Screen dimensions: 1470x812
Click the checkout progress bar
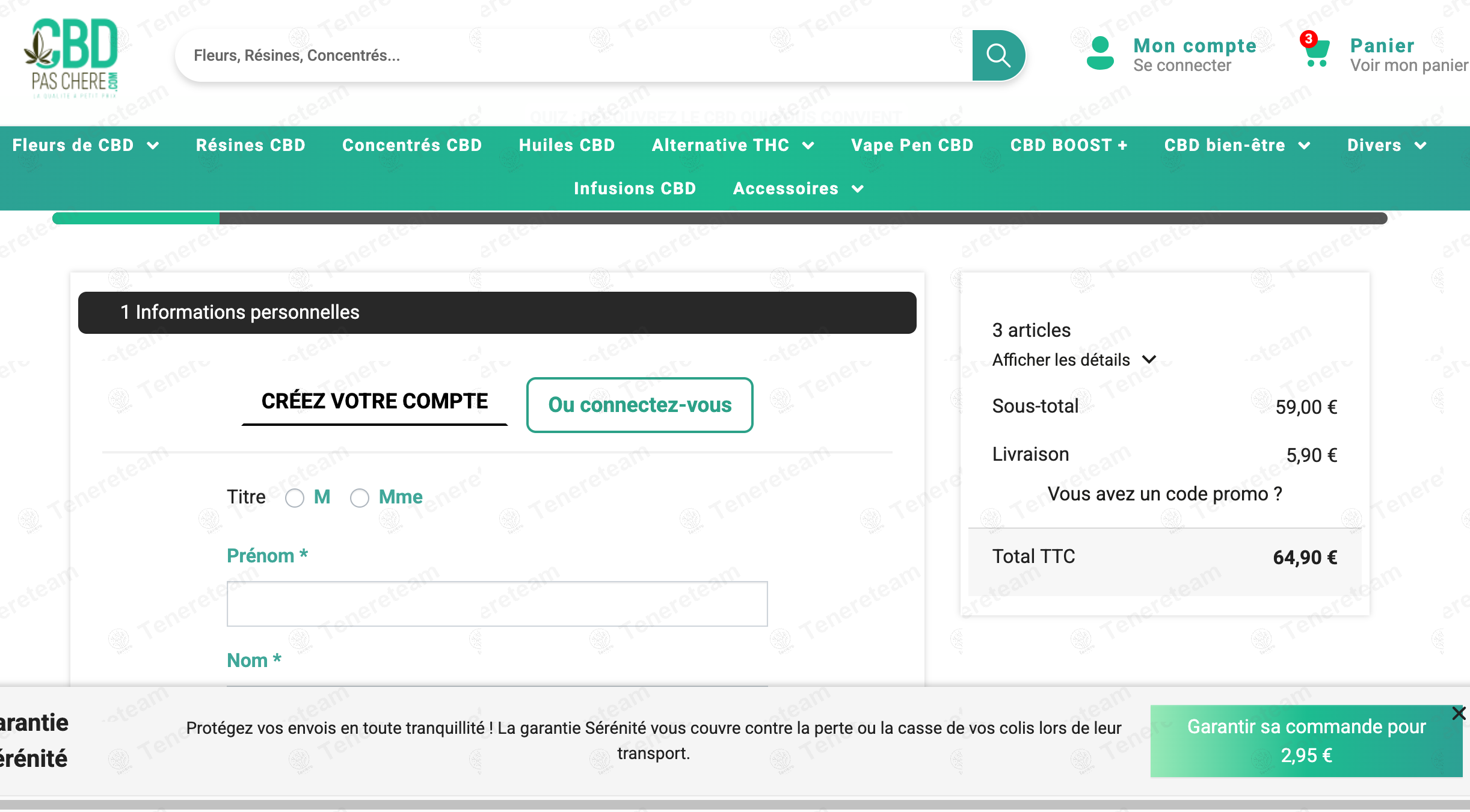point(719,218)
